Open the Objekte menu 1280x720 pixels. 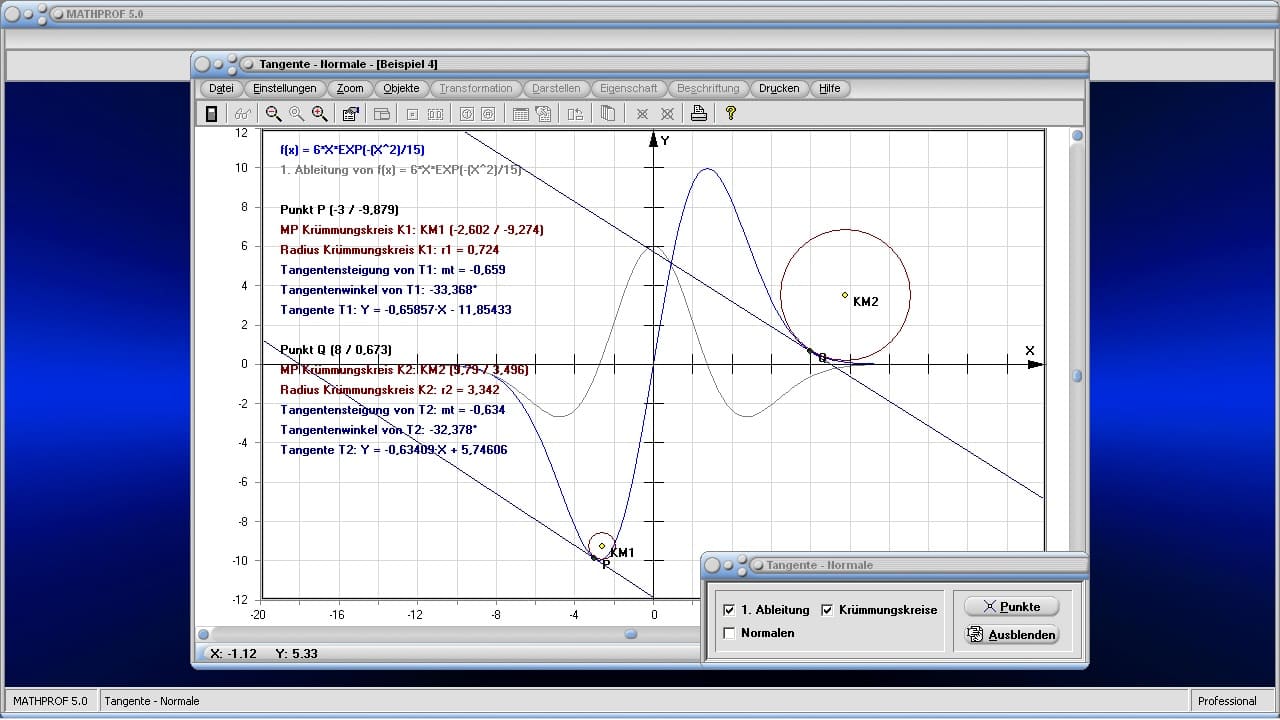(402, 88)
